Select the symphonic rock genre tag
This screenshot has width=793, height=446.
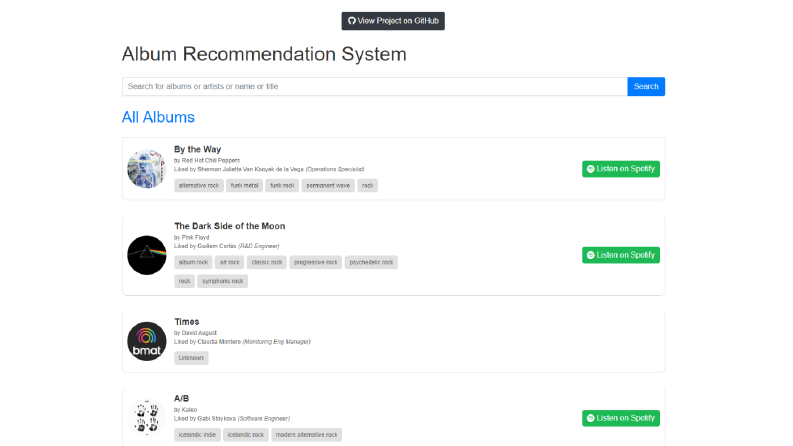coord(223,281)
